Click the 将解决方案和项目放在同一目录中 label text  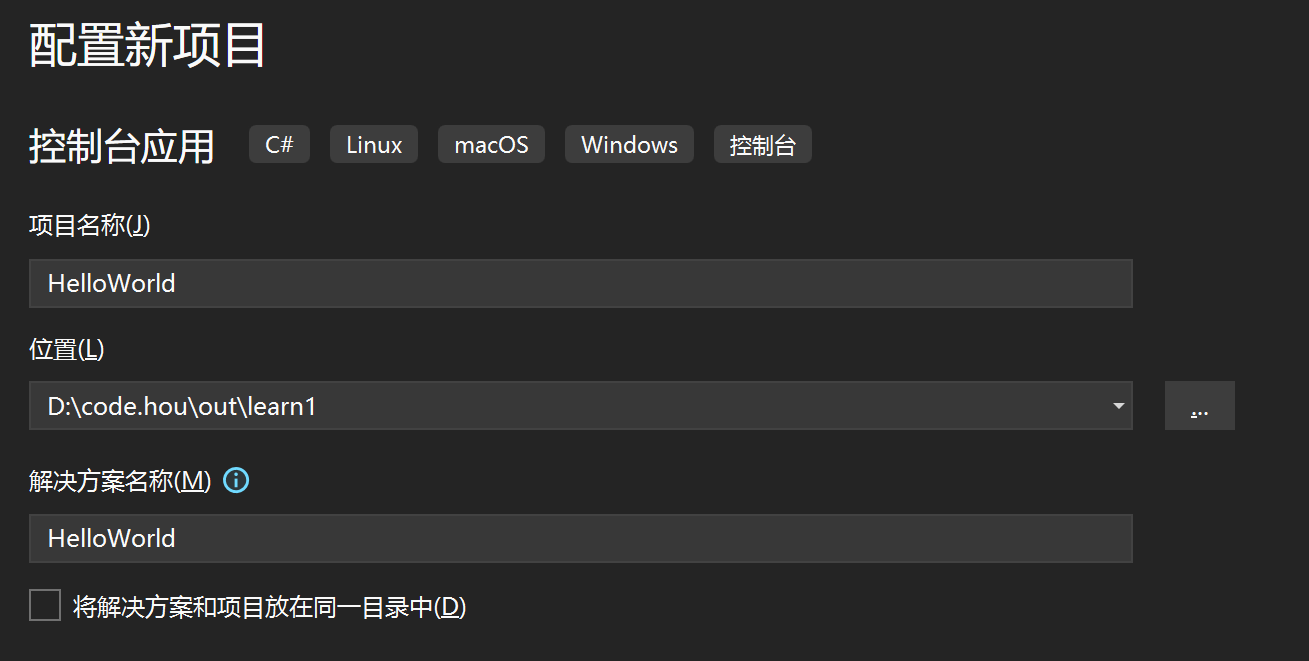click(269, 607)
